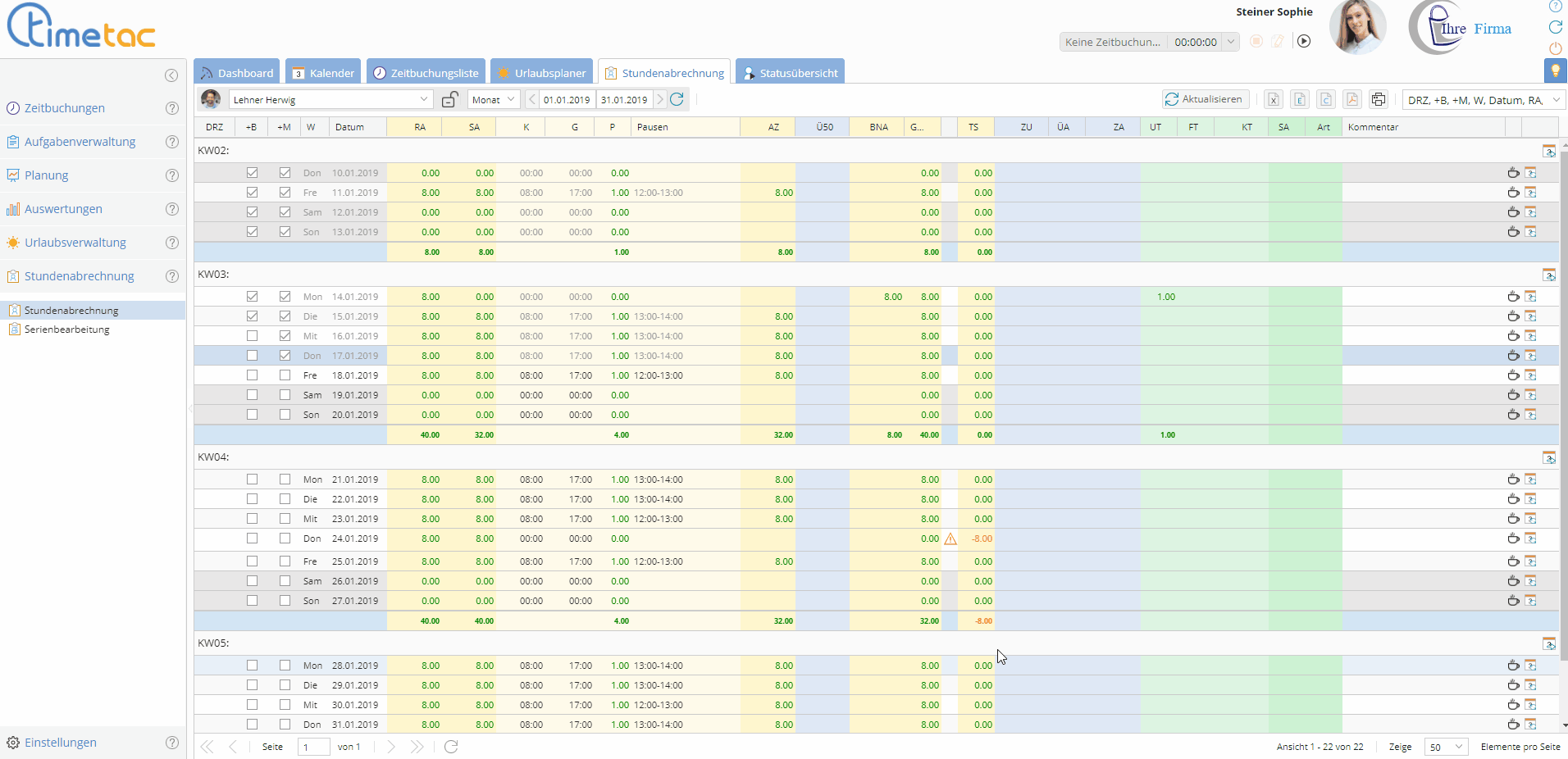The width and height of the screenshot is (1568, 759).
Task: Open the lightbulb tips panel
Action: pyautogui.click(x=1555, y=71)
